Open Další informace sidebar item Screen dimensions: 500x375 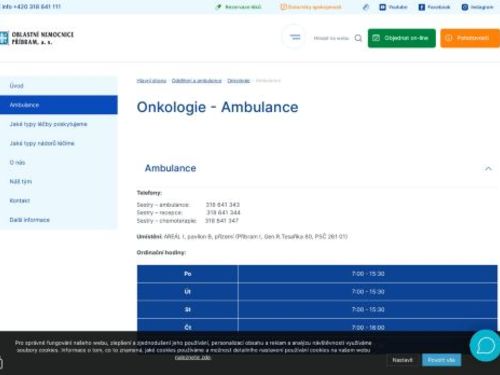pos(59,220)
